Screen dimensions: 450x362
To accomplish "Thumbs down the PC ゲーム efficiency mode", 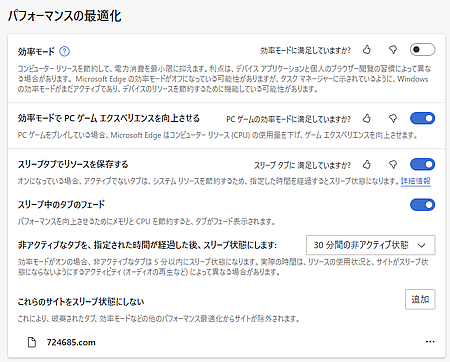I will (393, 118).
